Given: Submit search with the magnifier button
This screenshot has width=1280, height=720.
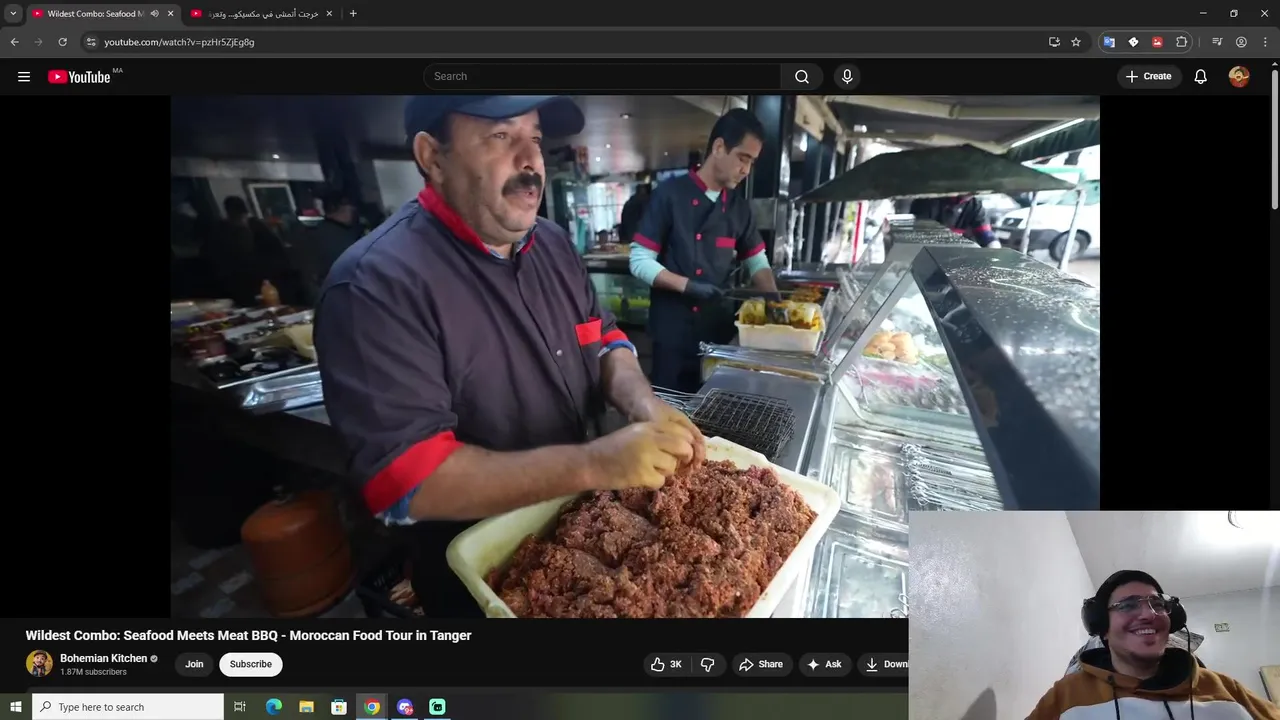Looking at the screenshot, I should [802, 77].
